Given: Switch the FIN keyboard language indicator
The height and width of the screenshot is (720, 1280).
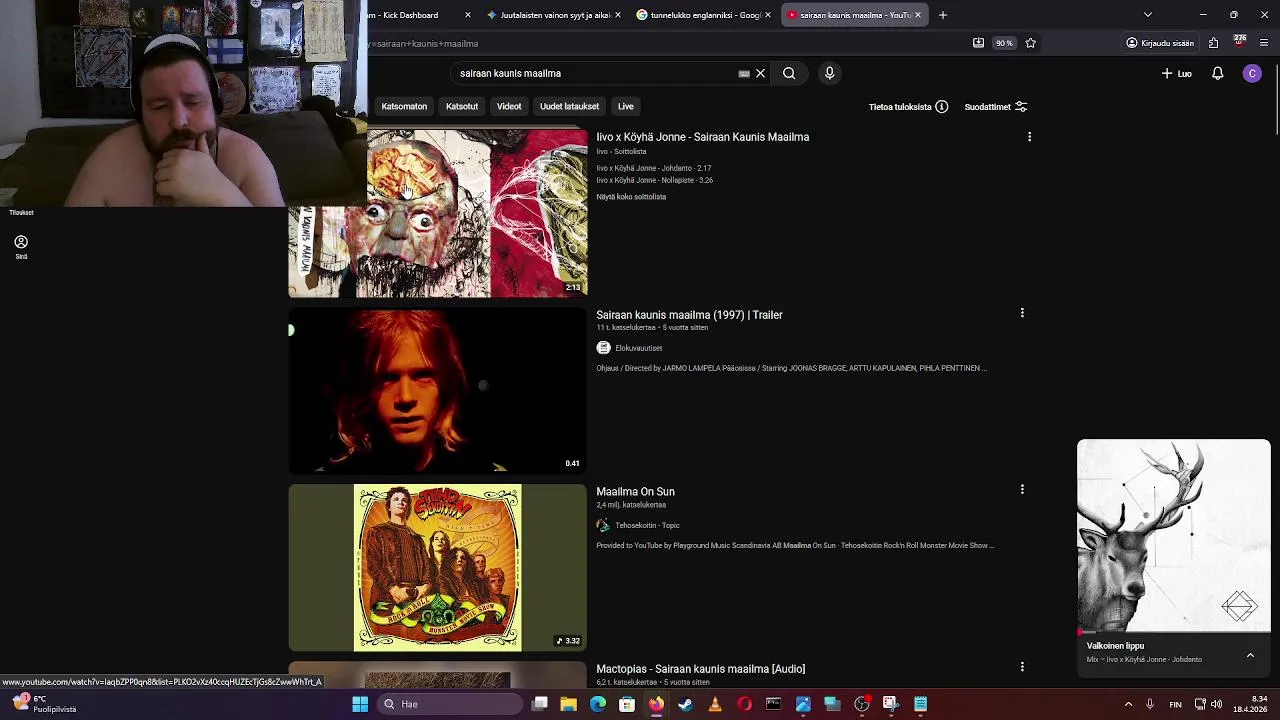Looking at the screenshot, I should click(x=1175, y=704).
